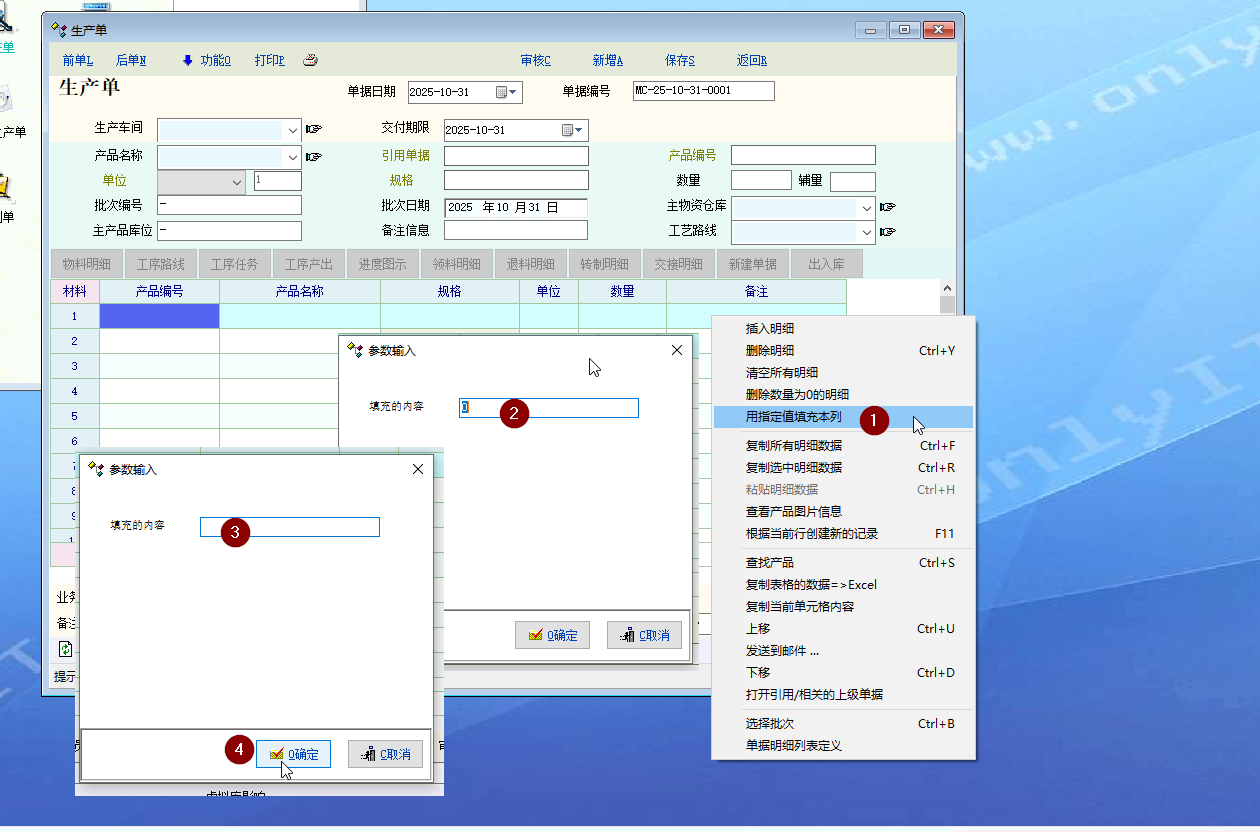The width and height of the screenshot is (1260, 832).
Task: Expand the 产品名称 dropdown list
Action: coord(293,157)
